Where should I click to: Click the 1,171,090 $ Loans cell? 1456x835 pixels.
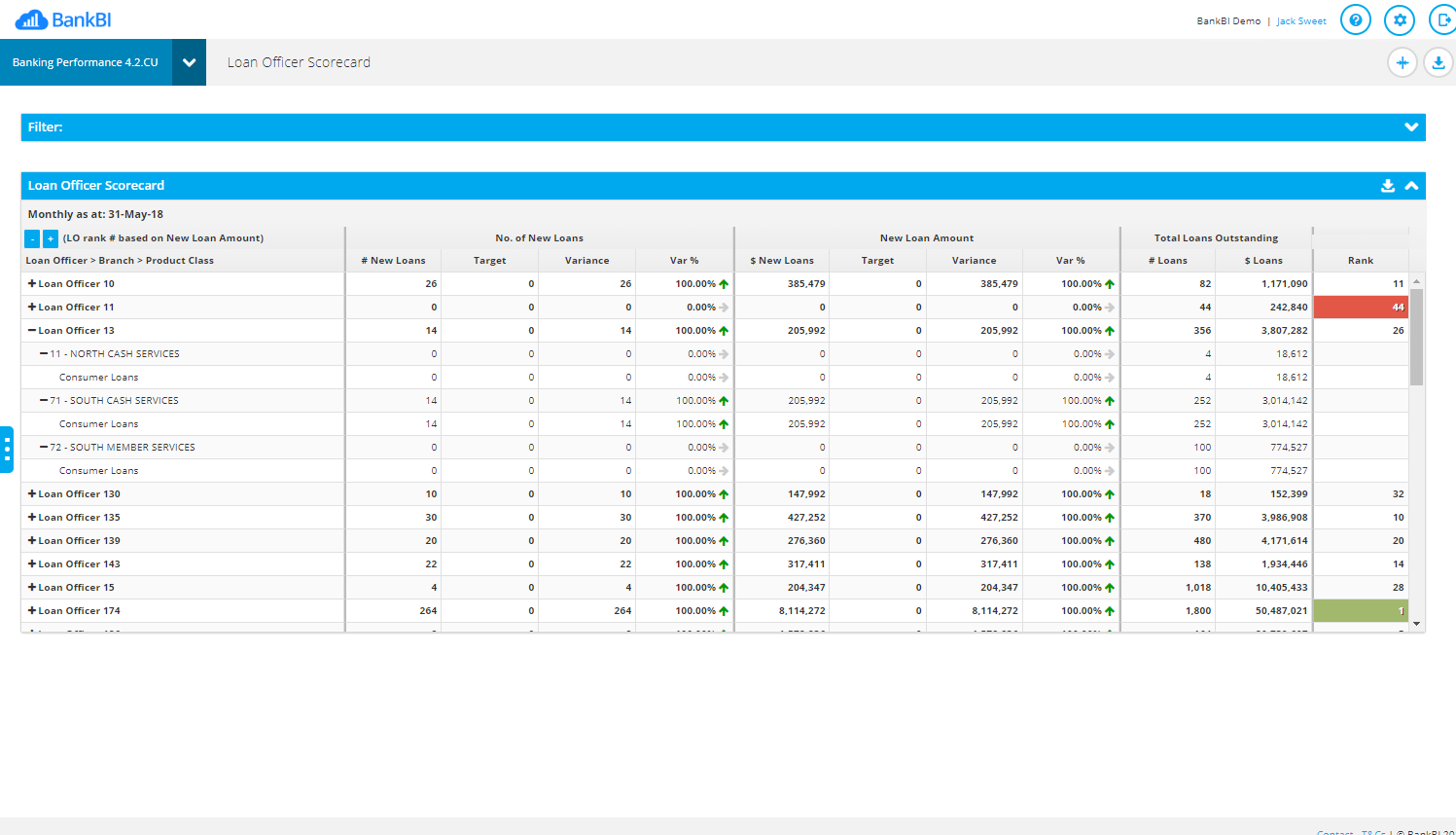pos(1263,284)
